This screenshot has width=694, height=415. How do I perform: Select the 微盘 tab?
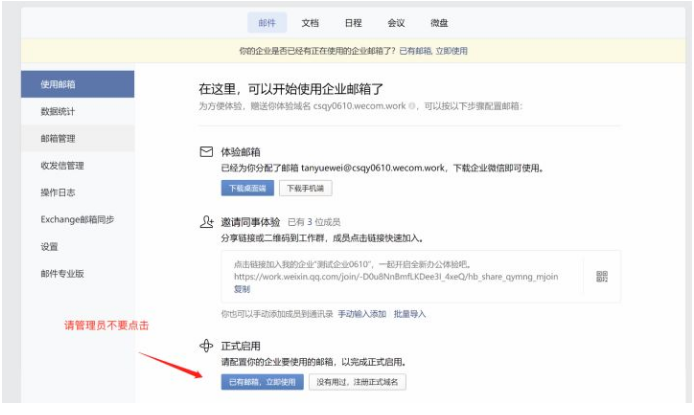[439, 22]
